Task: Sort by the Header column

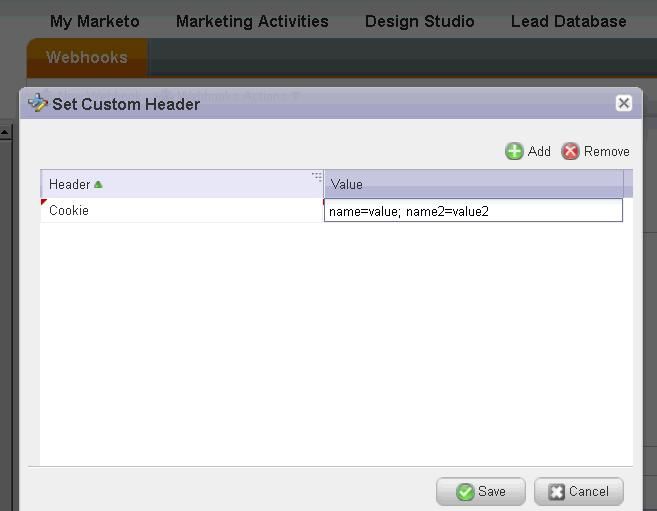Action: tap(69, 184)
